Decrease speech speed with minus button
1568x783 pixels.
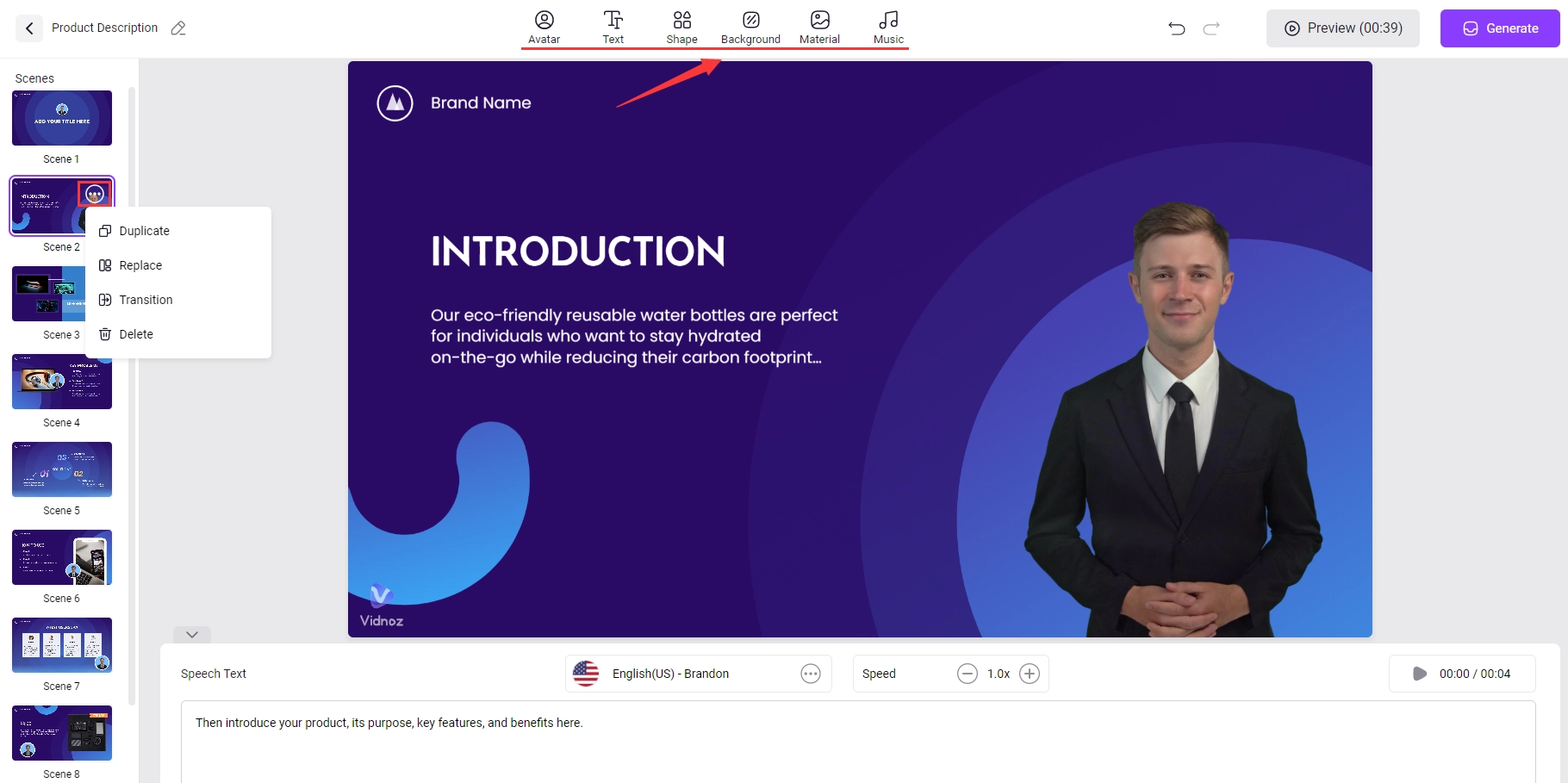pos(968,674)
